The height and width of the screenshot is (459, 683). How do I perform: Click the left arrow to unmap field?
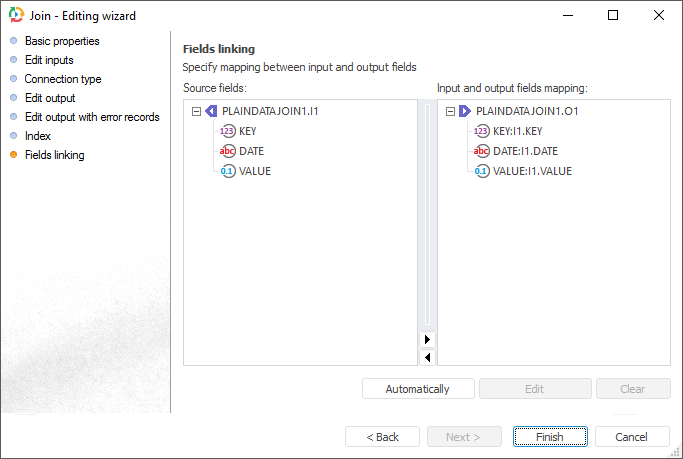[428, 357]
